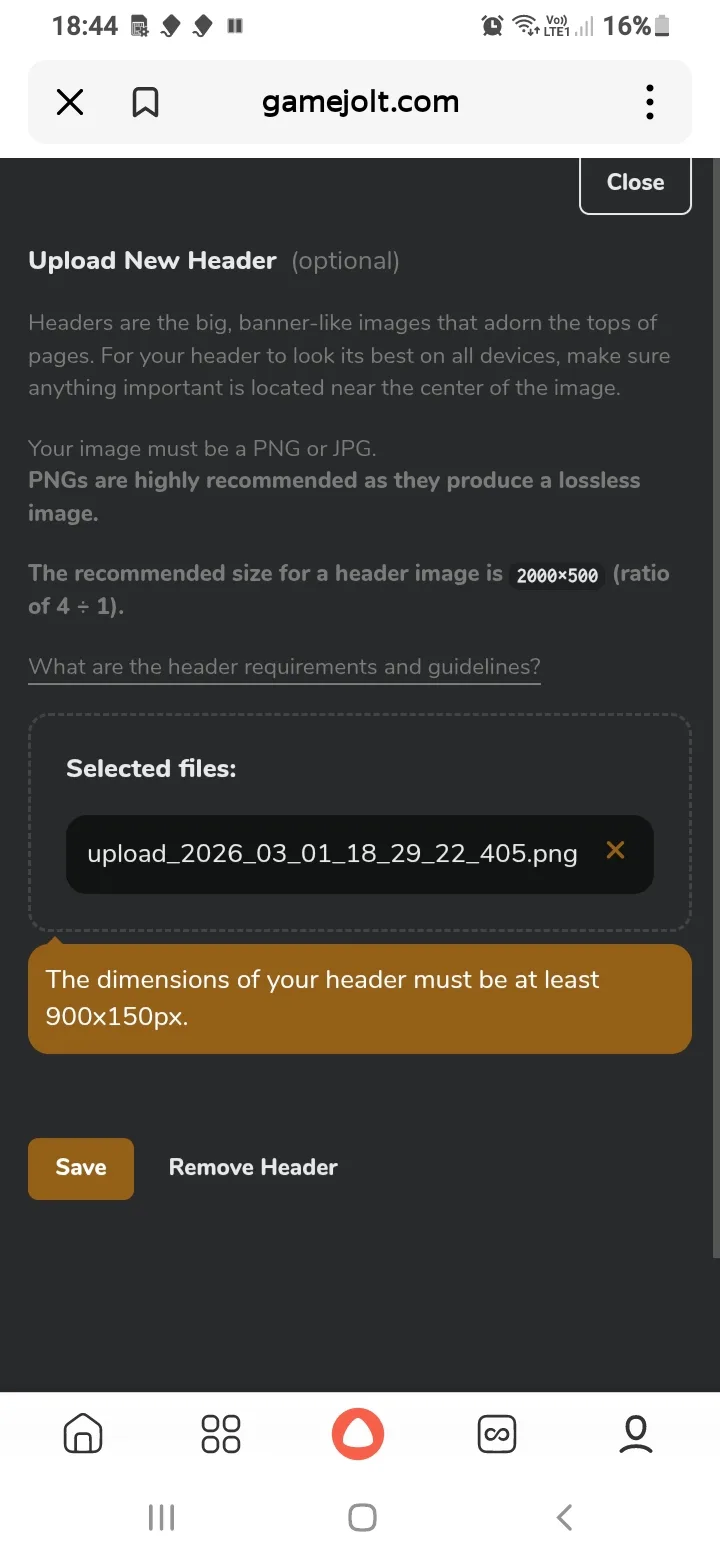The width and height of the screenshot is (720, 1560).
Task: Open header requirements and guidelines link
Action: click(284, 667)
